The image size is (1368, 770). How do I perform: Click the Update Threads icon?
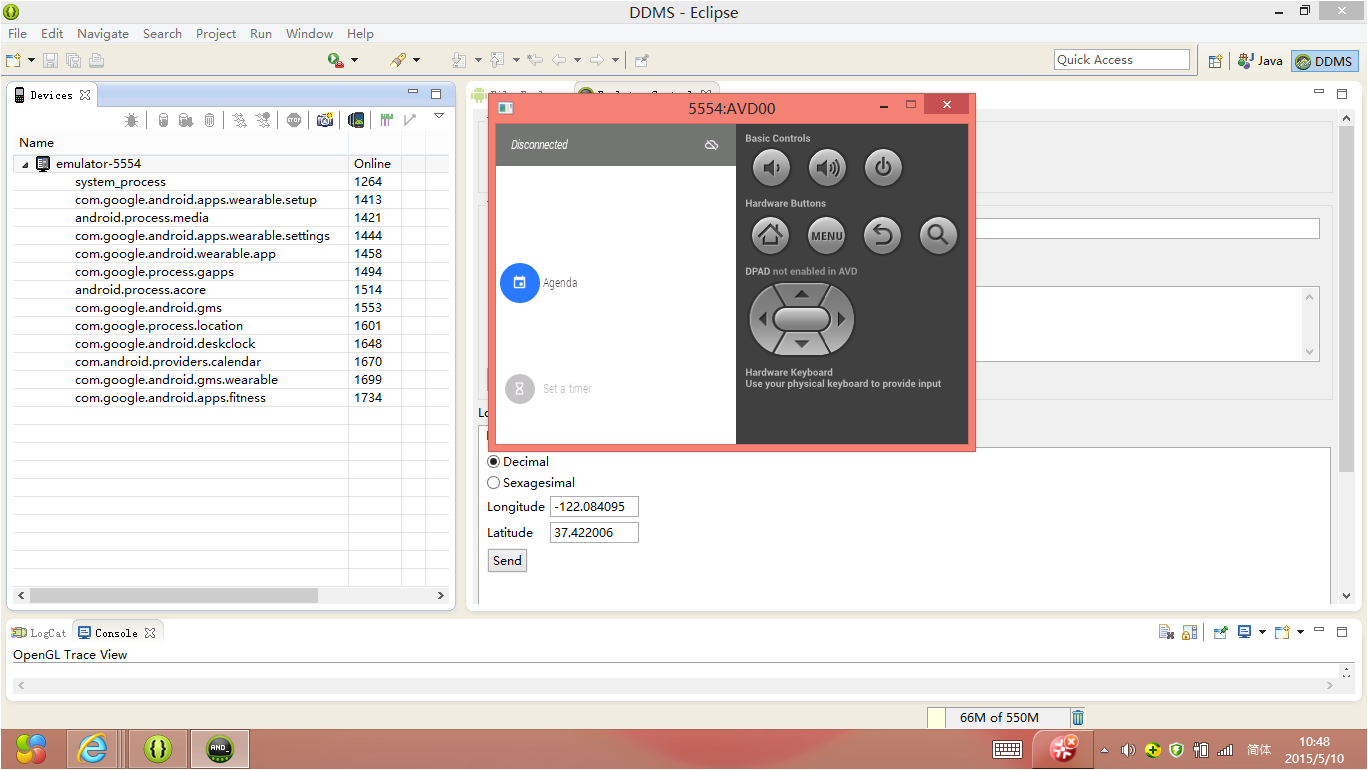pyautogui.click(x=239, y=120)
